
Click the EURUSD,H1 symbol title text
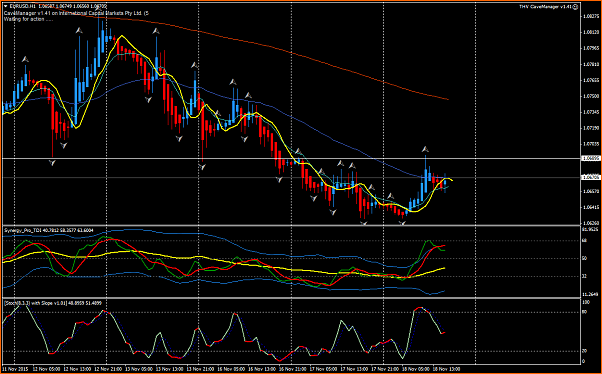click(x=22, y=7)
